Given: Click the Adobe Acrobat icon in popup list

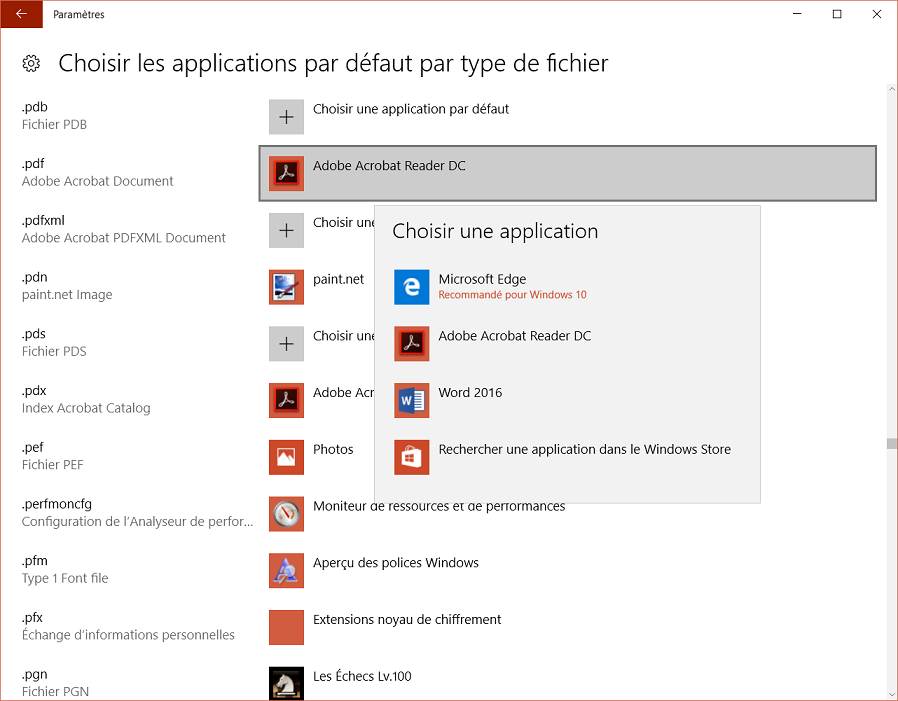Looking at the screenshot, I should pos(412,344).
